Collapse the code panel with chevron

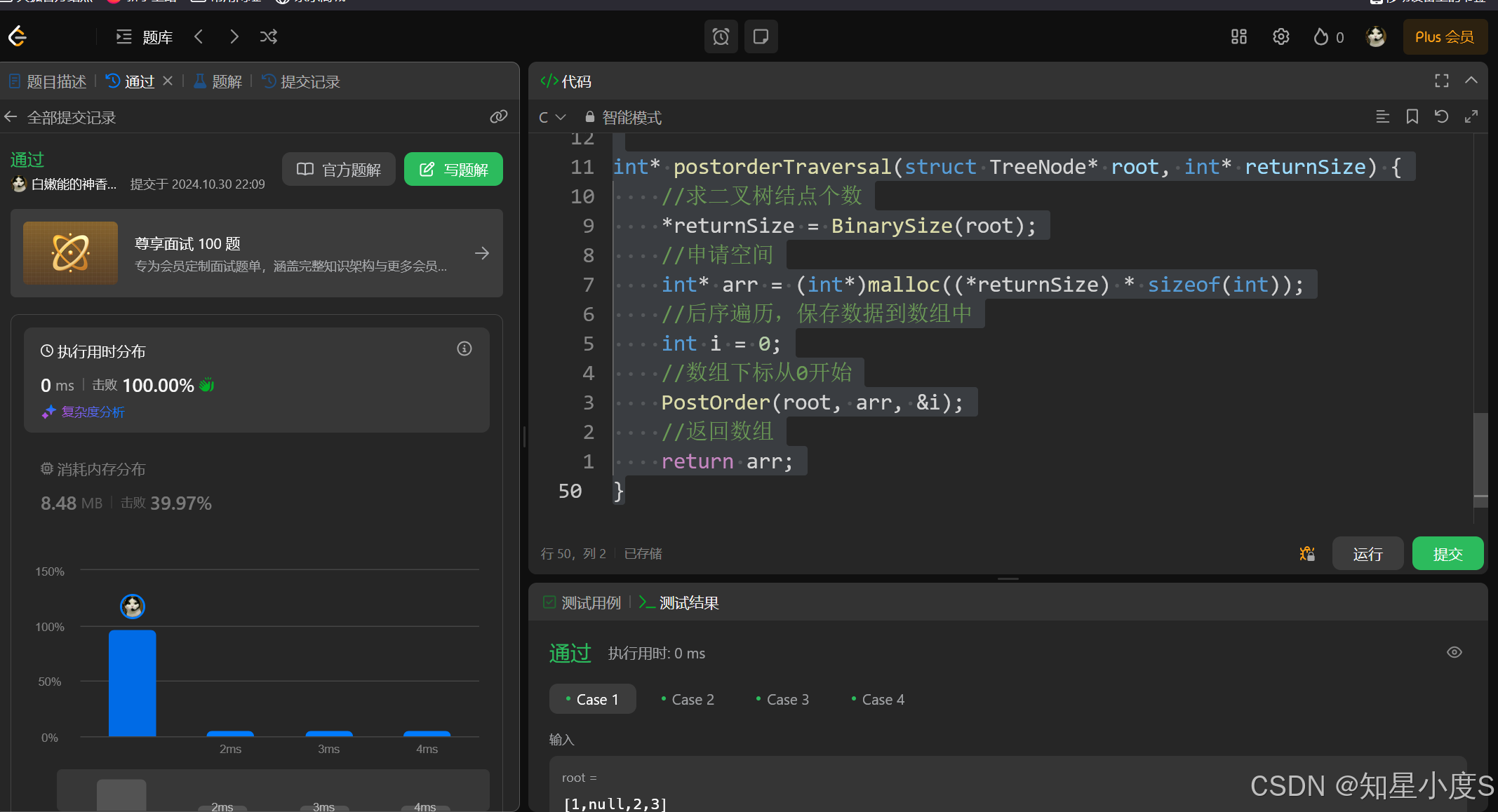tap(1471, 81)
